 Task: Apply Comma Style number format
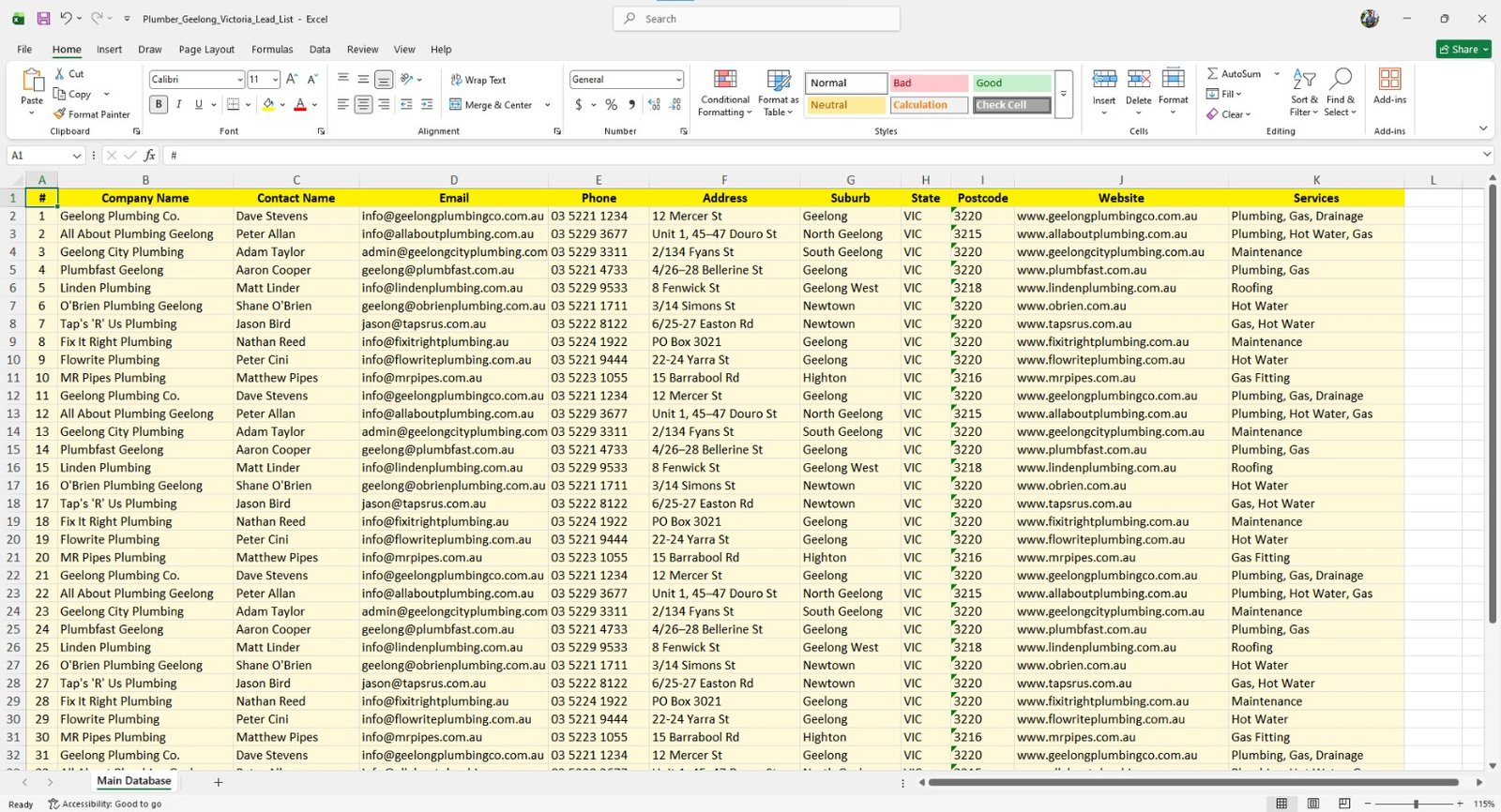click(x=631, y=105)
